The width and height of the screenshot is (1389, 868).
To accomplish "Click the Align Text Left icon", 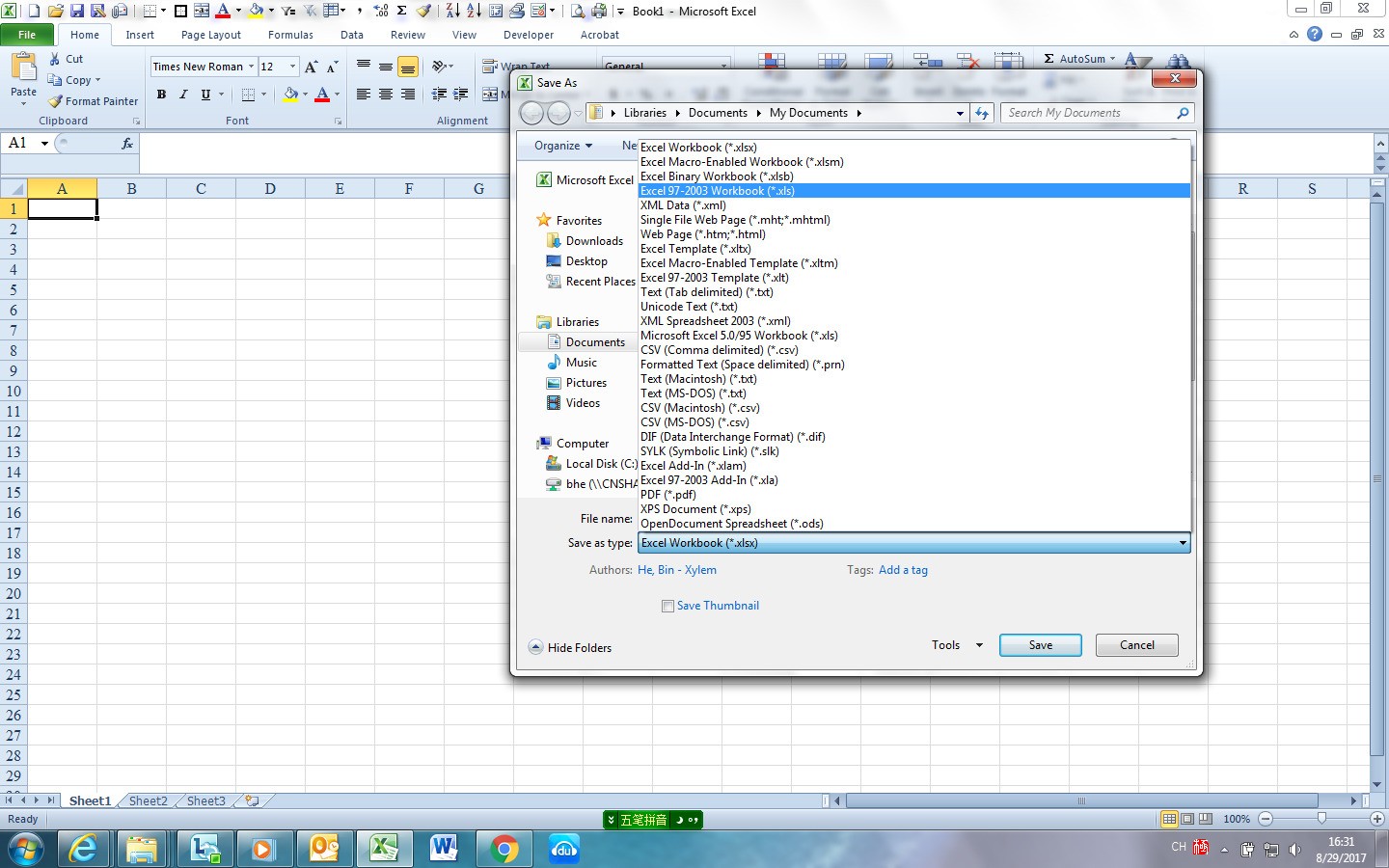I will [364, 95].
